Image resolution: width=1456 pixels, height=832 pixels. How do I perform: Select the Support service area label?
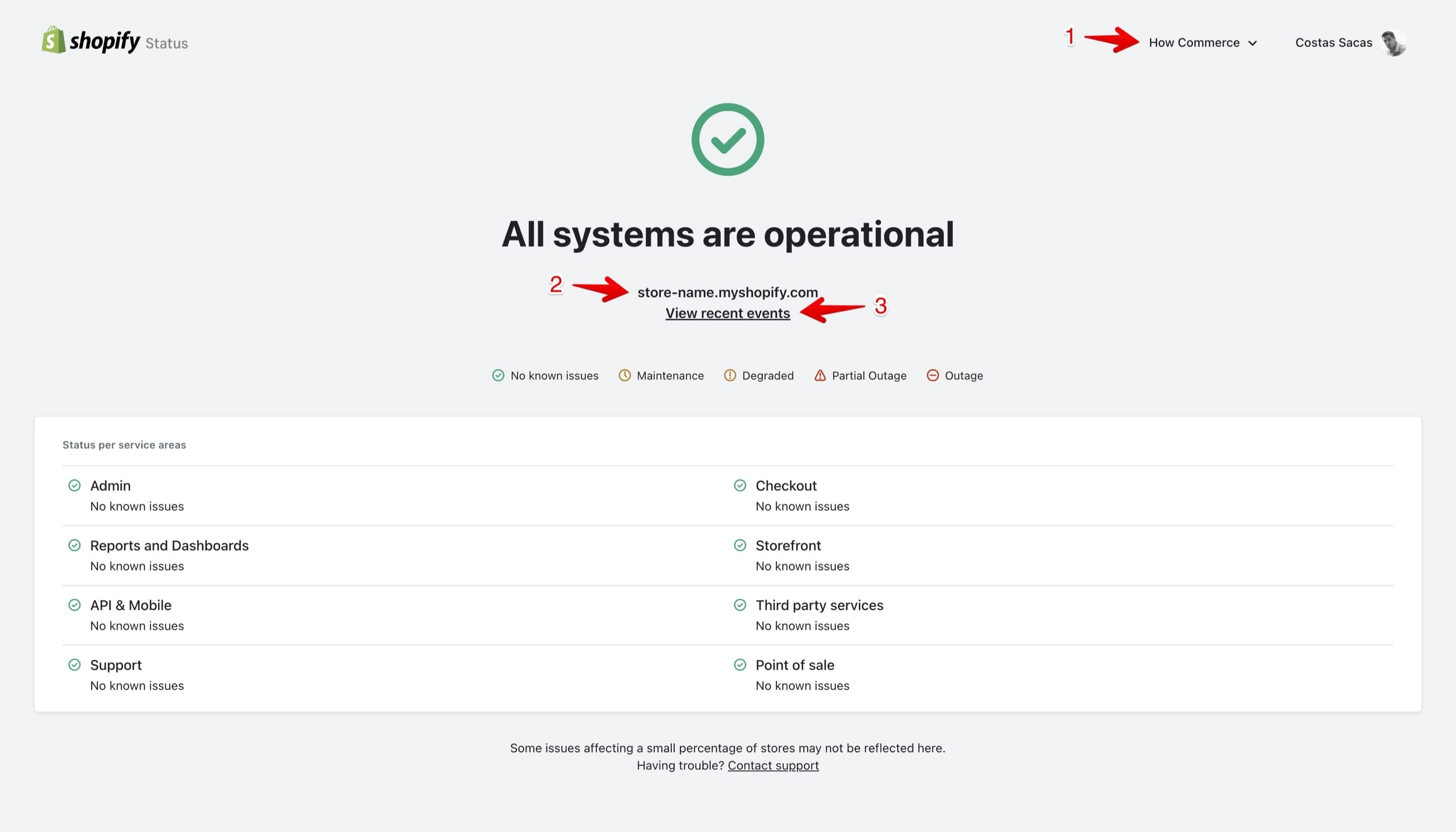click(x=116, y=666)
